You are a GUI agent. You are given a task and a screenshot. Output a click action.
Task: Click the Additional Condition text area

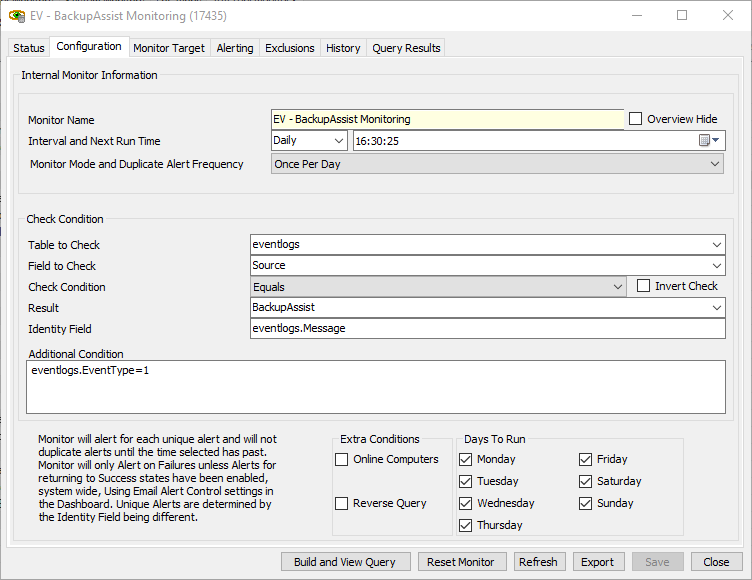tap(377, 386)
